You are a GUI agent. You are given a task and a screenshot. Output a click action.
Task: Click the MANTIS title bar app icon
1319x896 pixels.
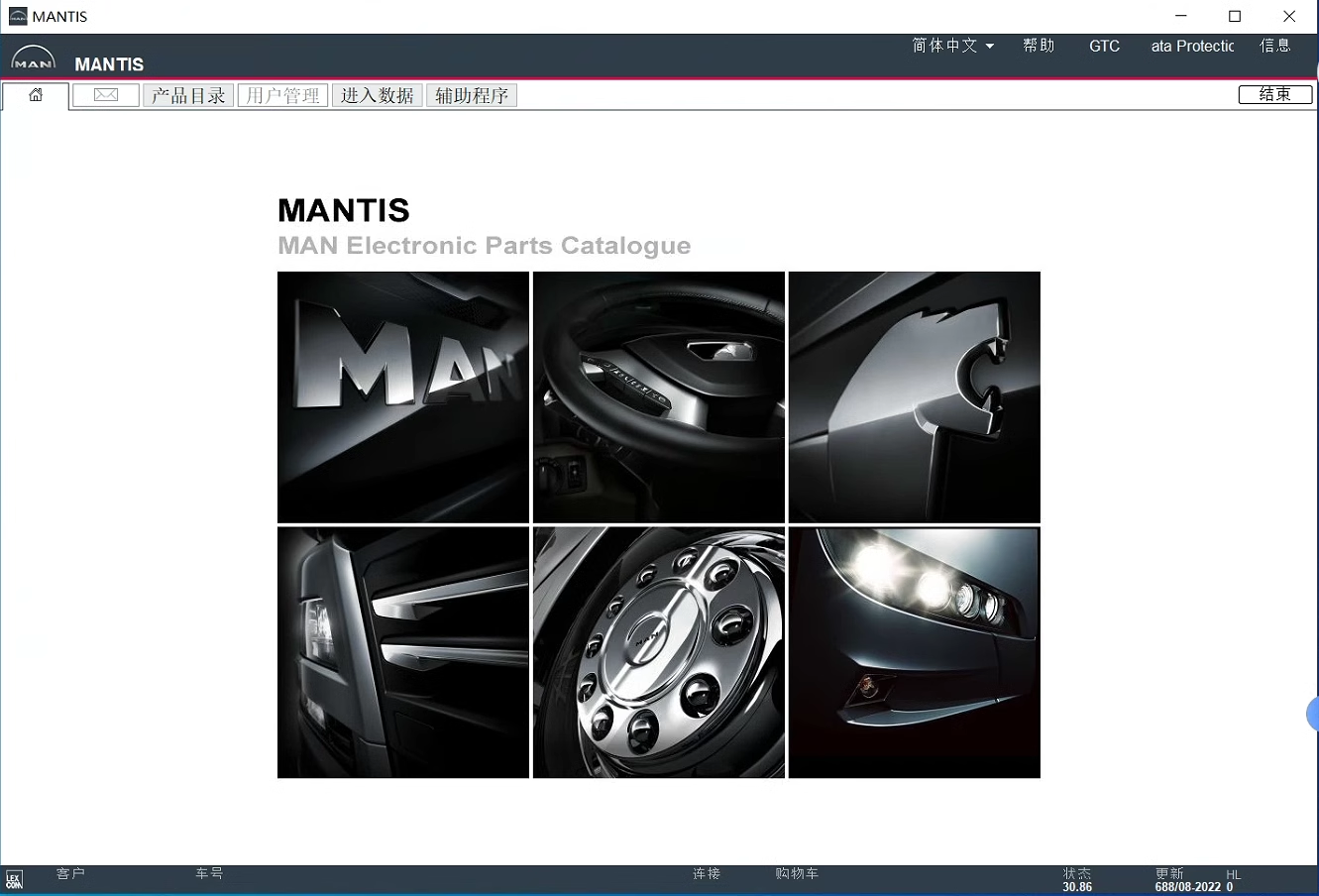(18, 16)
